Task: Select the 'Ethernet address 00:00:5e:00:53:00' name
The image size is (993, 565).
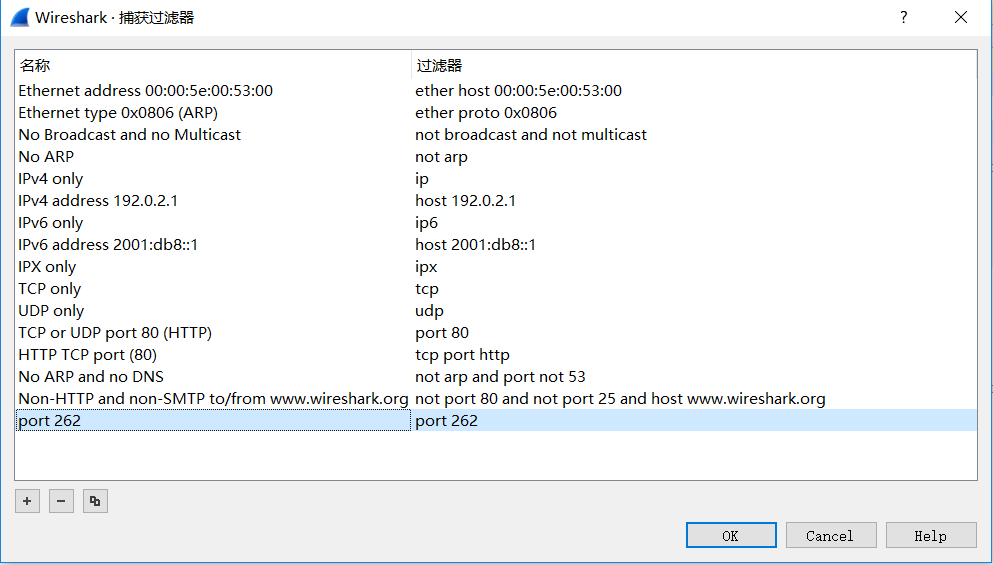Action: tap(146, 91)
